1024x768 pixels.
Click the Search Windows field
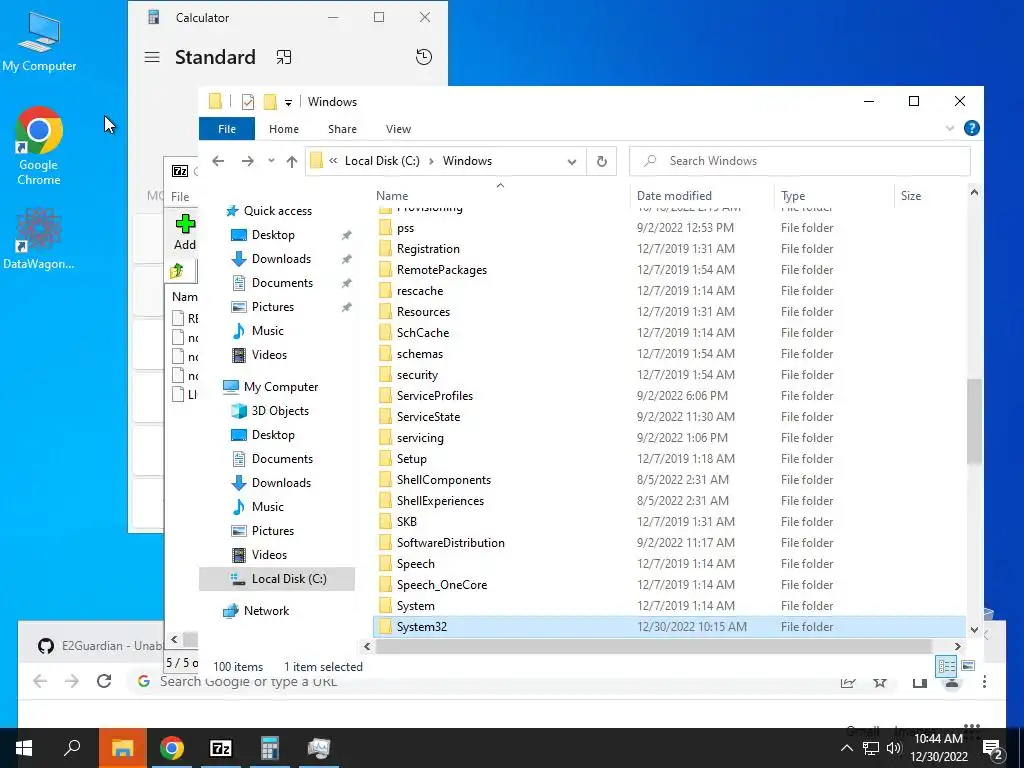(x=799, y=161)
